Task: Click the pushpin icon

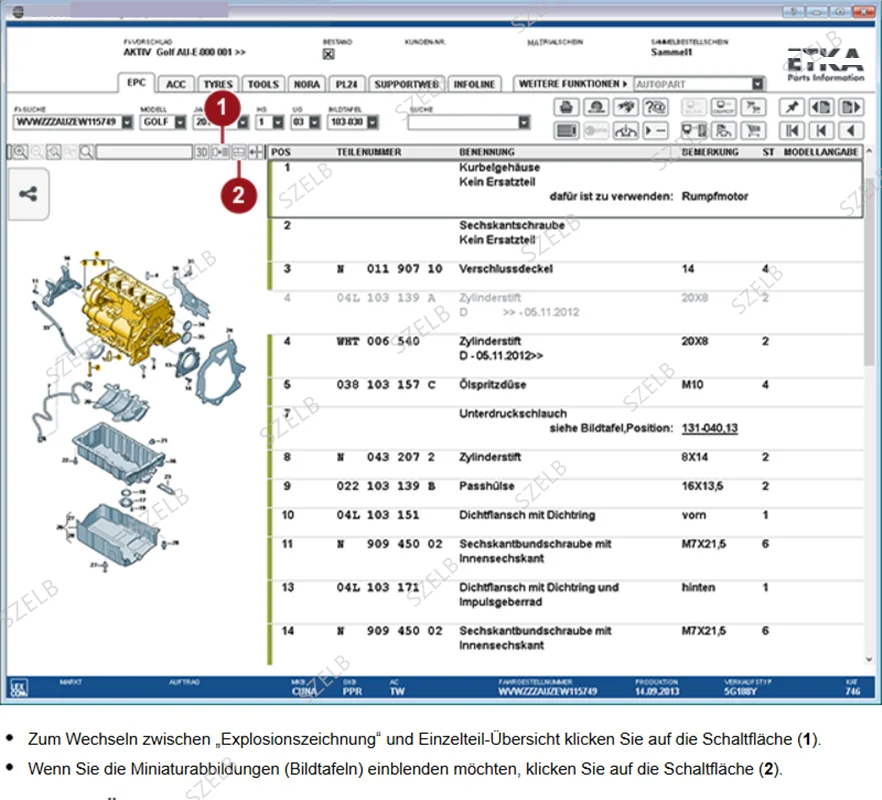Action: pos(791,107)
